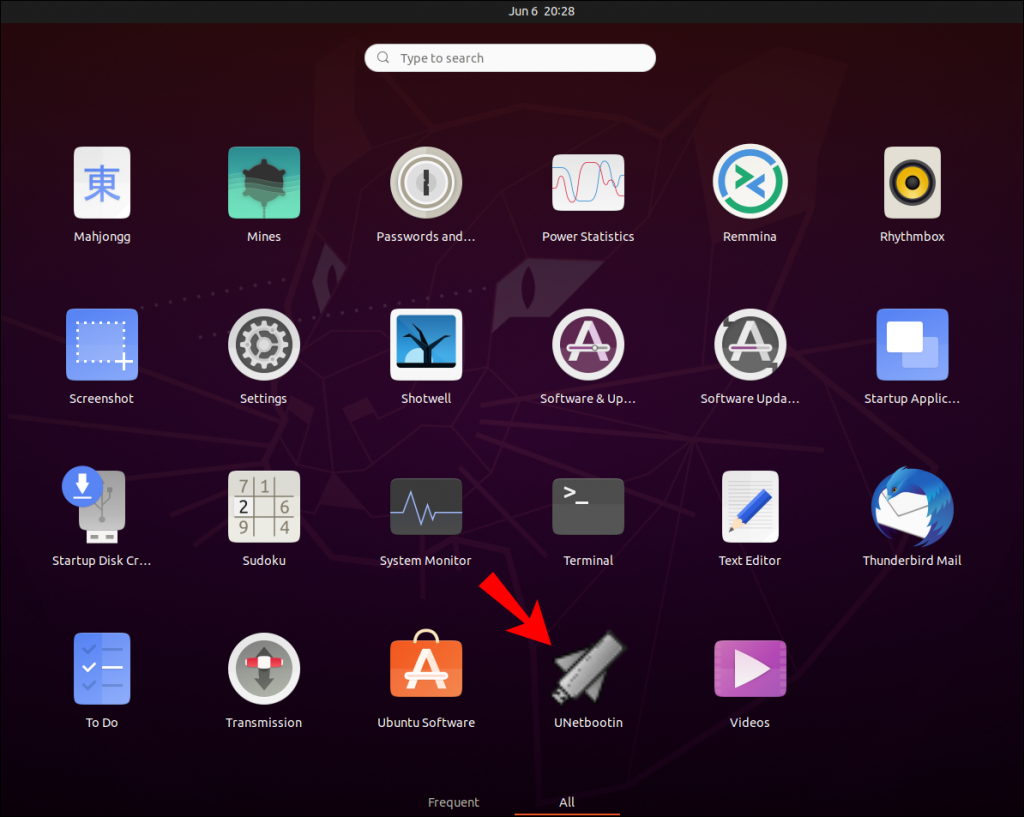The image size is (1024, 817).
Task: Play a game of Mahjongg
Action: [x=101, y=182]
